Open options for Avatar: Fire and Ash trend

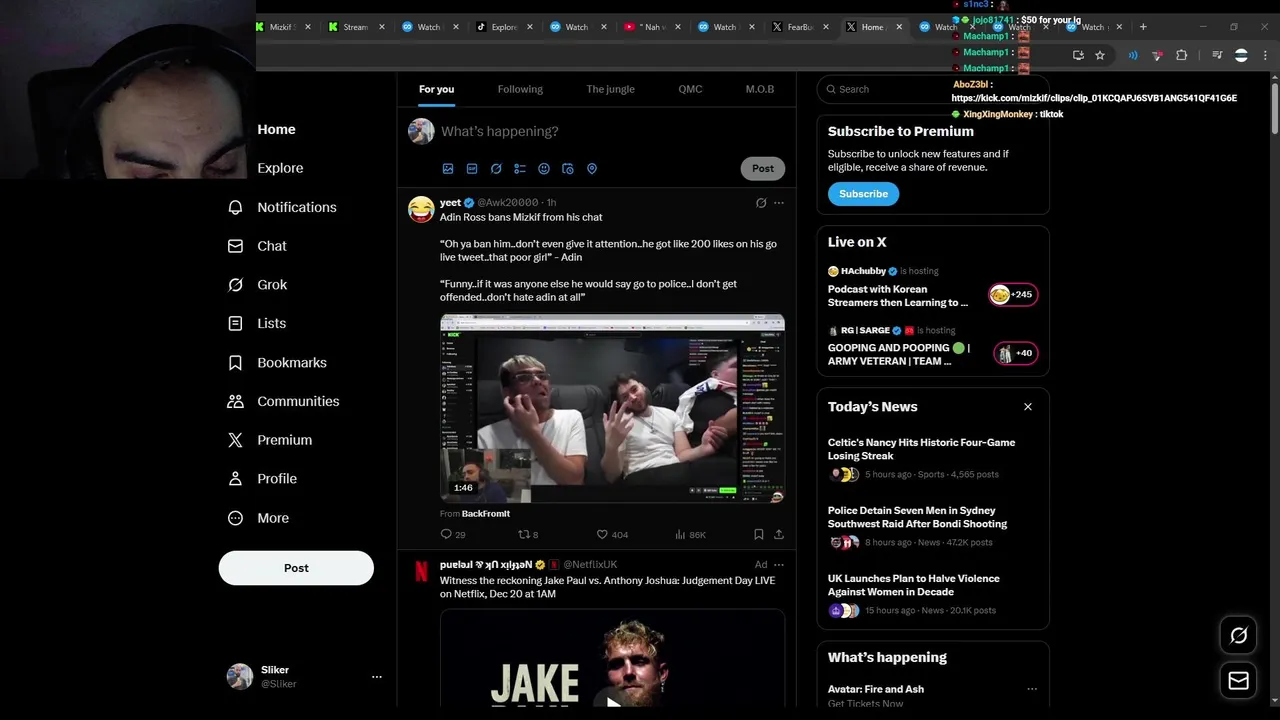(x=1032, y=689)
